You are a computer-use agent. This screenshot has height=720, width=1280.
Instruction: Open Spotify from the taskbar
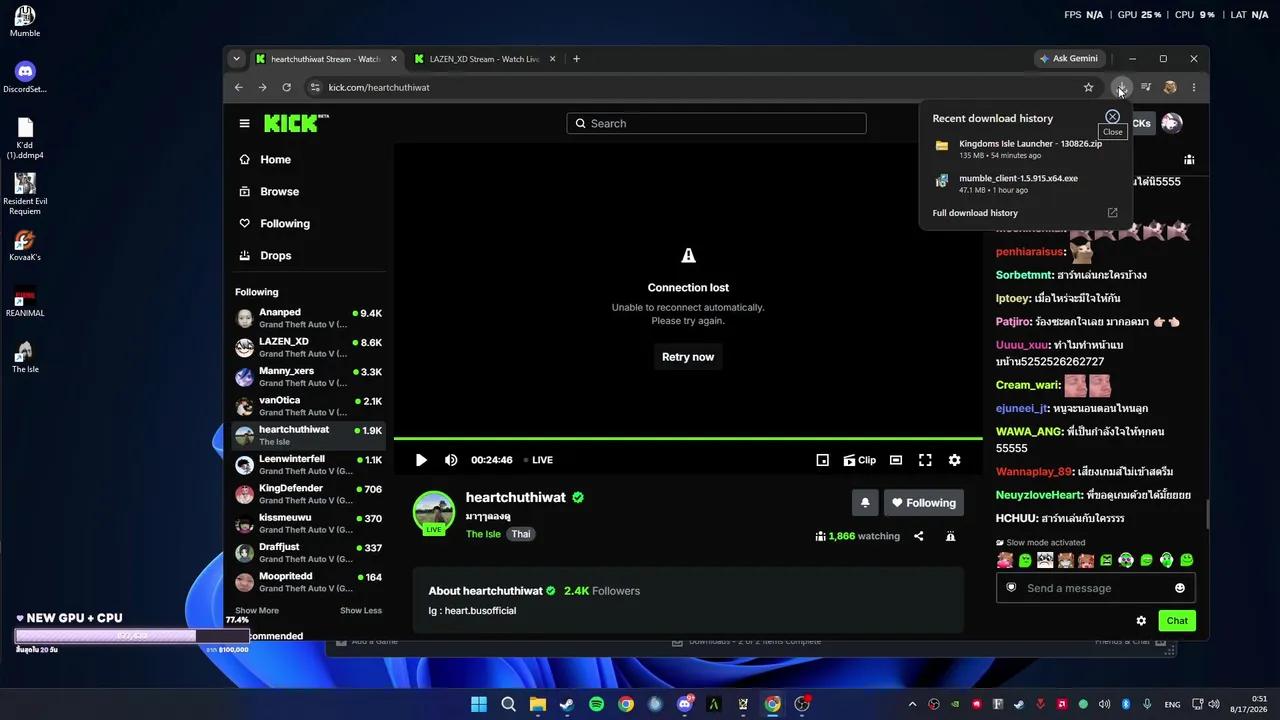pyautogui.click(x=596, y=704)
